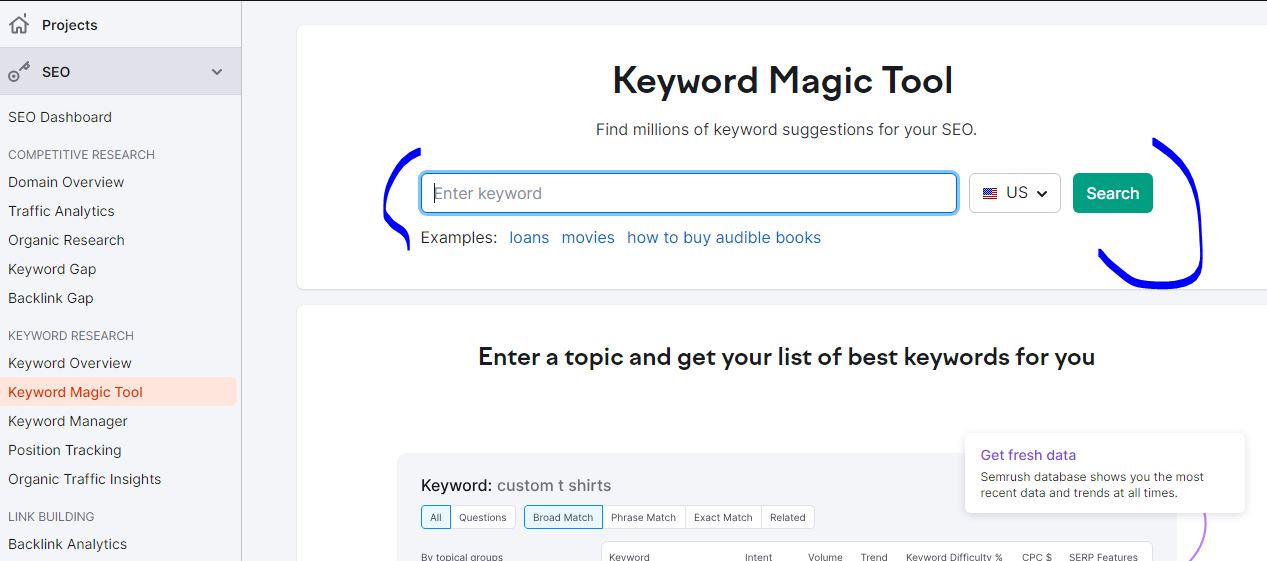Select the Questions tab in preview
The height and width of the screenshot is (561, 1267).
pyautogui.click(x=483, y=517)
